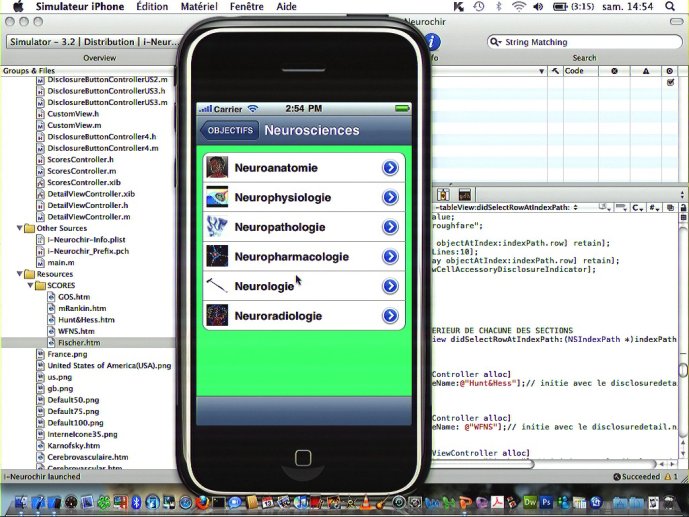Image resolution: width=689 pixels, height=517 pixels.
Task: Open the Apple menu
Action: (x=18, y=6)
